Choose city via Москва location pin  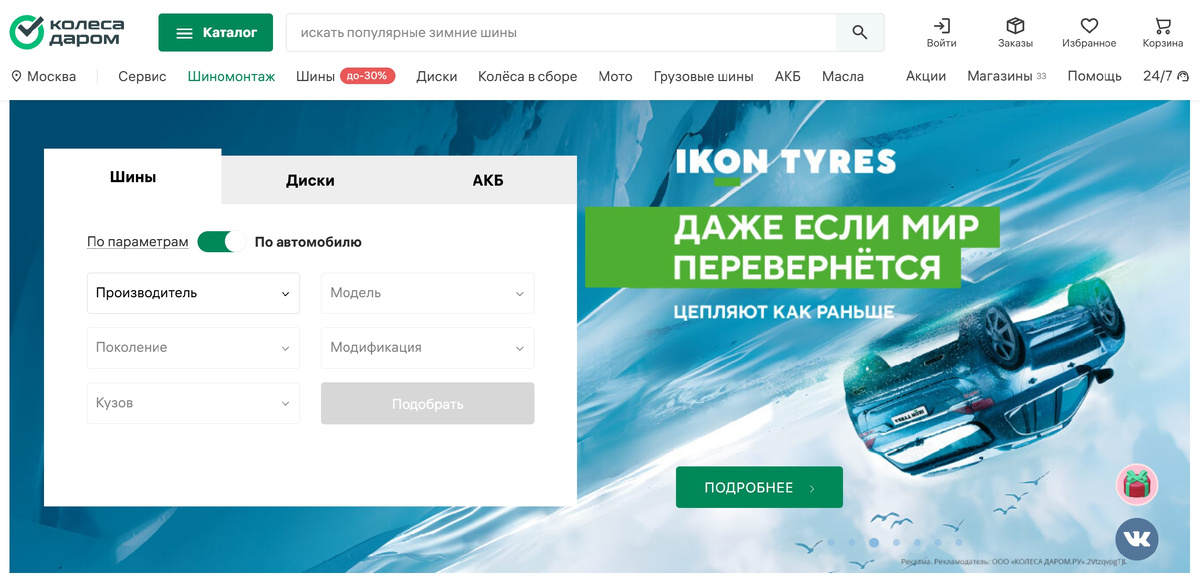(x=43, y=76)
